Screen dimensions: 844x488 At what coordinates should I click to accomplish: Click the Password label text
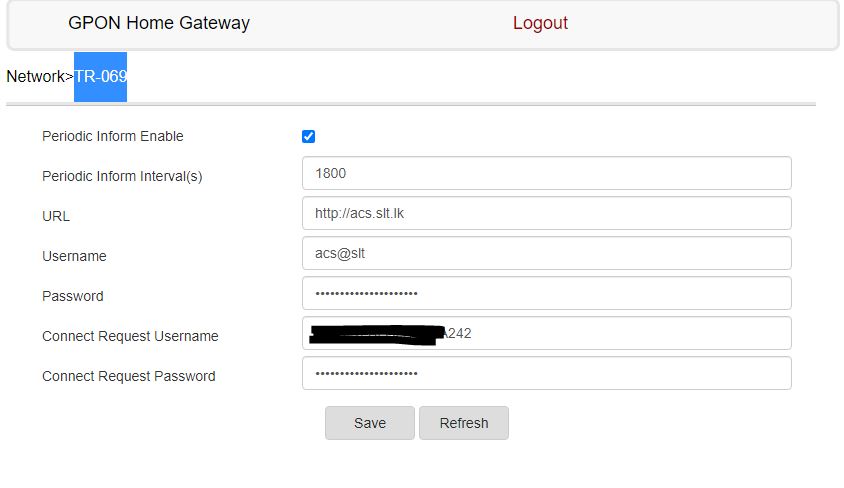pos(73,296)
